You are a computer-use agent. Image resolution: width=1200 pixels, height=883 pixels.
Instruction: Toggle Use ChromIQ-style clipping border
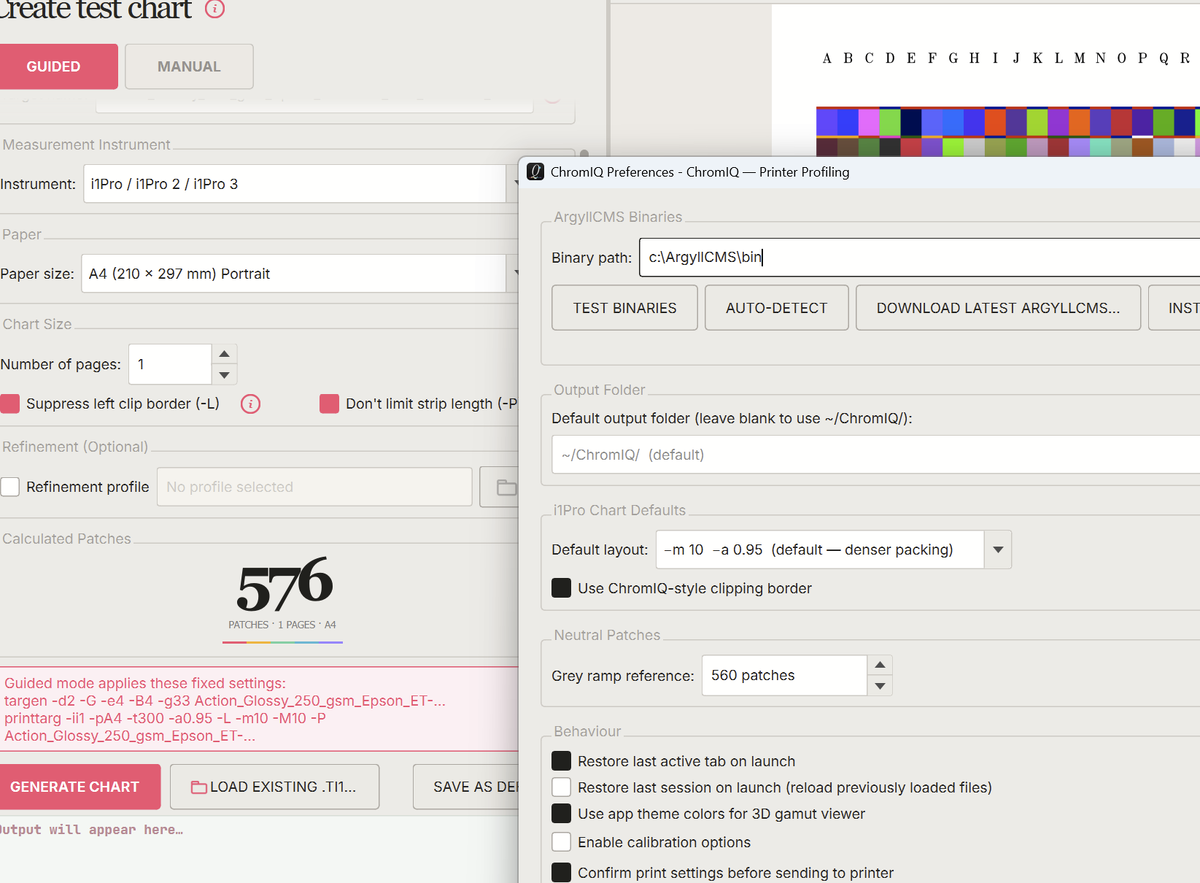[562, 588]
